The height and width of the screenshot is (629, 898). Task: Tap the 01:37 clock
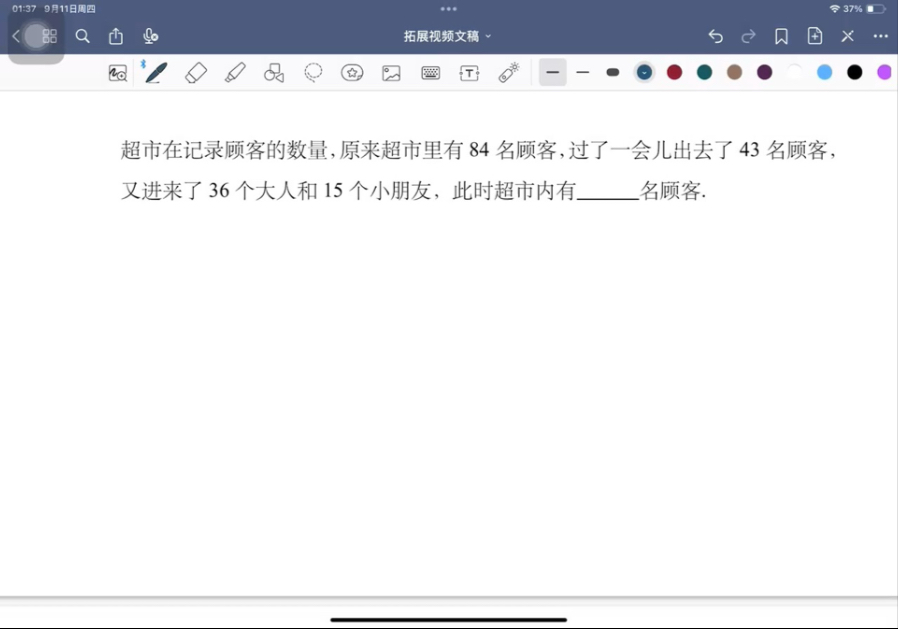(24, 9)
